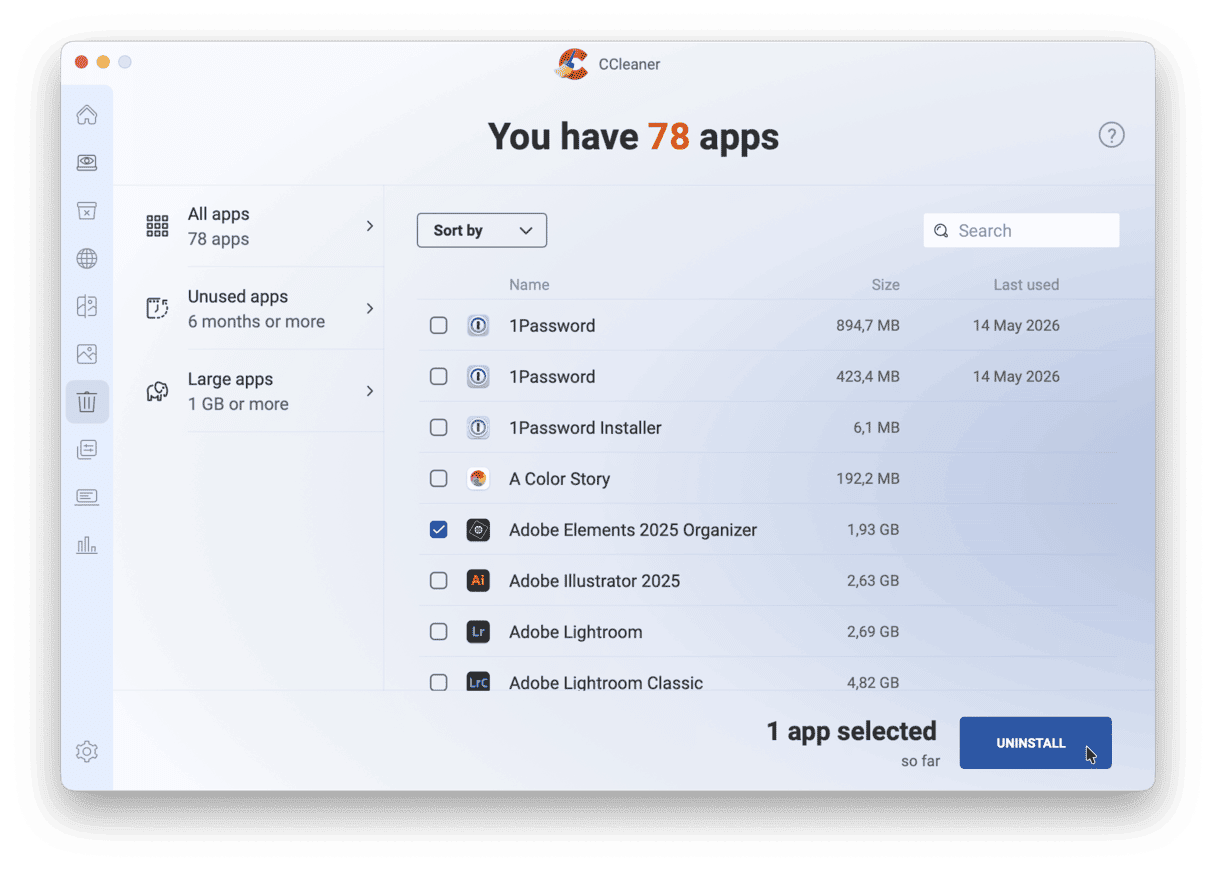Expand Unused apps with its chevron

(369, 308)
